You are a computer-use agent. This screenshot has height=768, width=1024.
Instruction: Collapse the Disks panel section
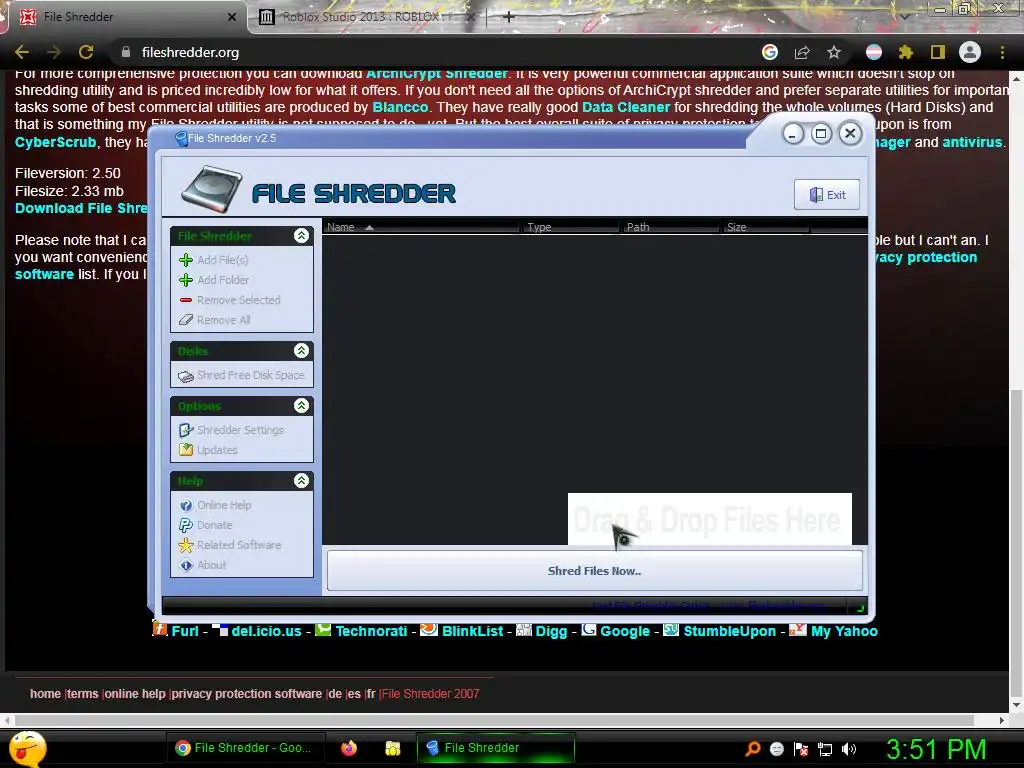click(301, 351)
